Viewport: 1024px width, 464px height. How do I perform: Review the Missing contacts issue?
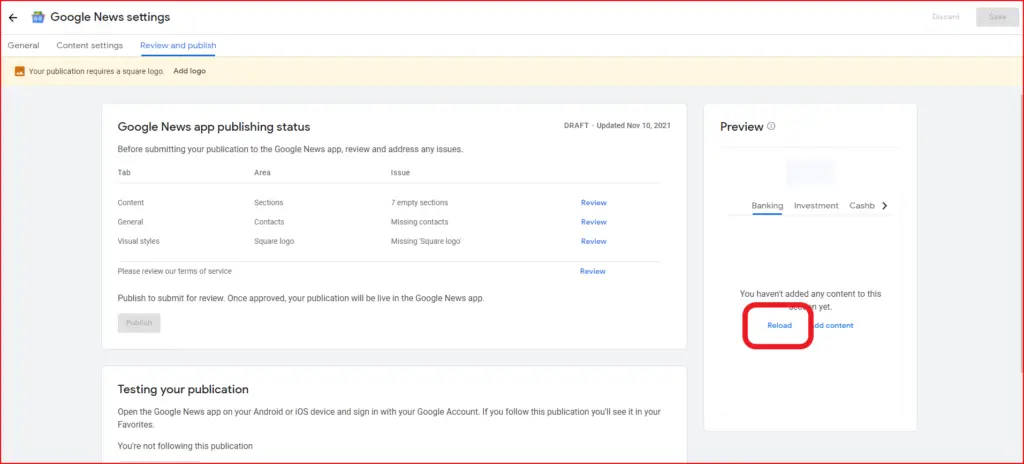[x=594, y=222]
